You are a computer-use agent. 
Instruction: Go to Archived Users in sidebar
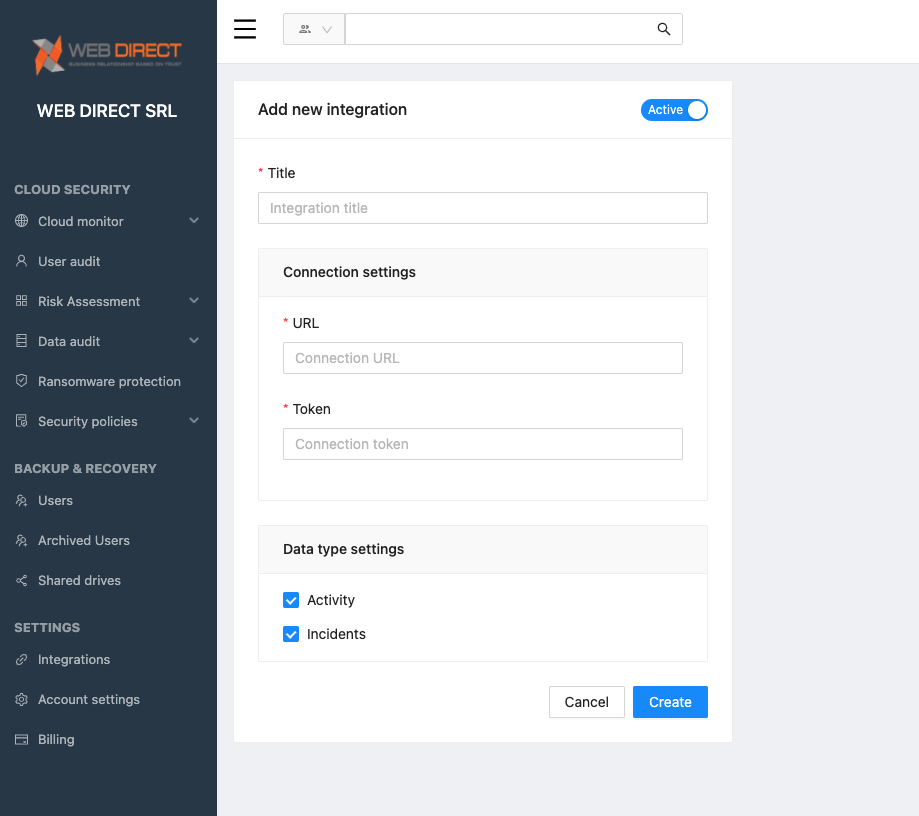pos(84,540)
